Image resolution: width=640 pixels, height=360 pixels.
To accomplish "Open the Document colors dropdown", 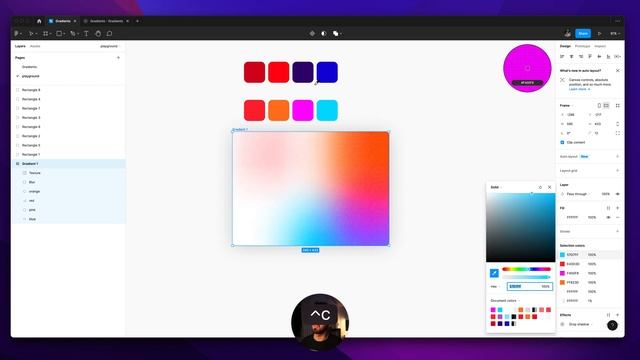I will point(505,301).
